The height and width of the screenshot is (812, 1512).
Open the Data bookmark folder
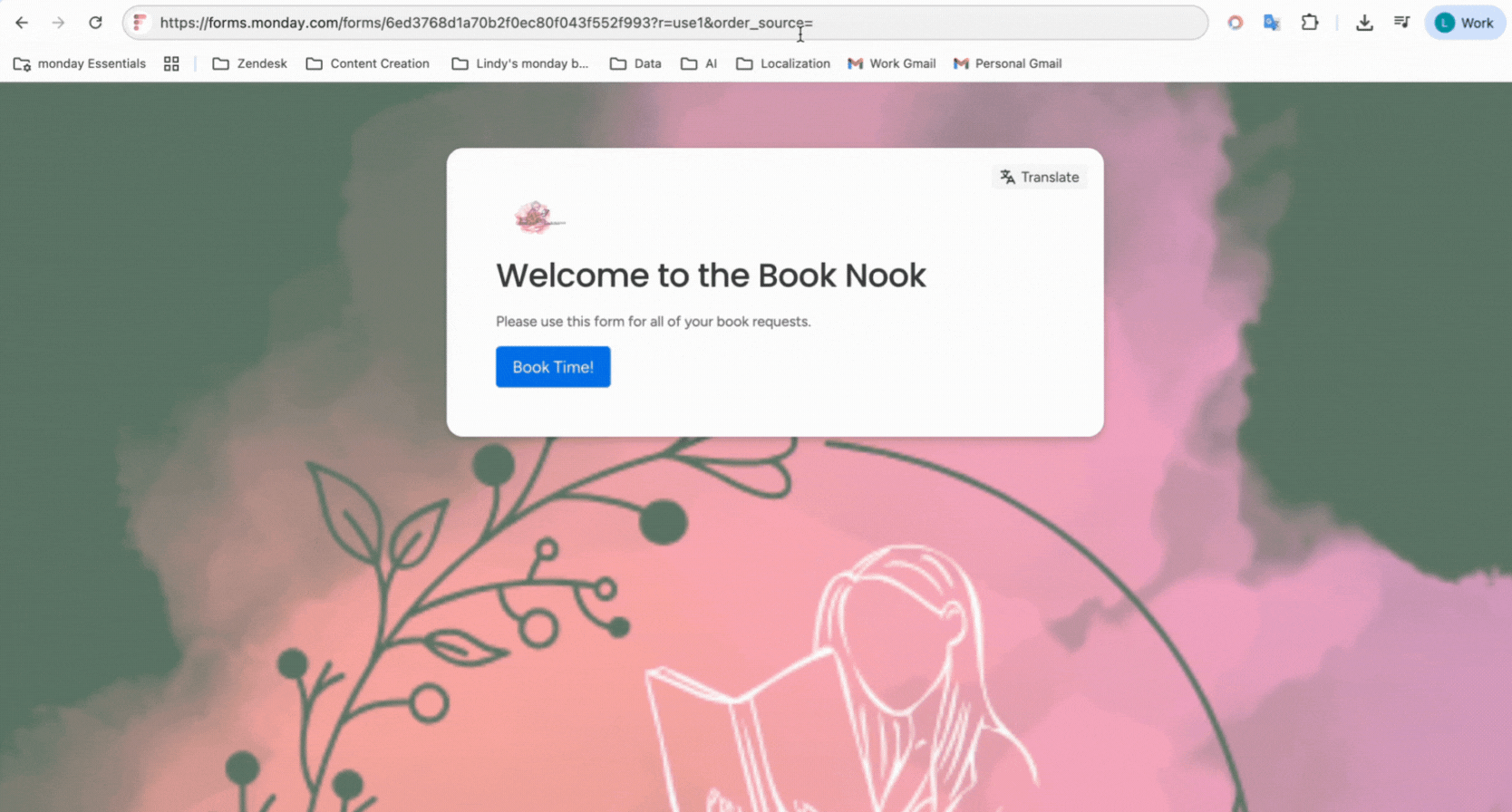[635, 63]
